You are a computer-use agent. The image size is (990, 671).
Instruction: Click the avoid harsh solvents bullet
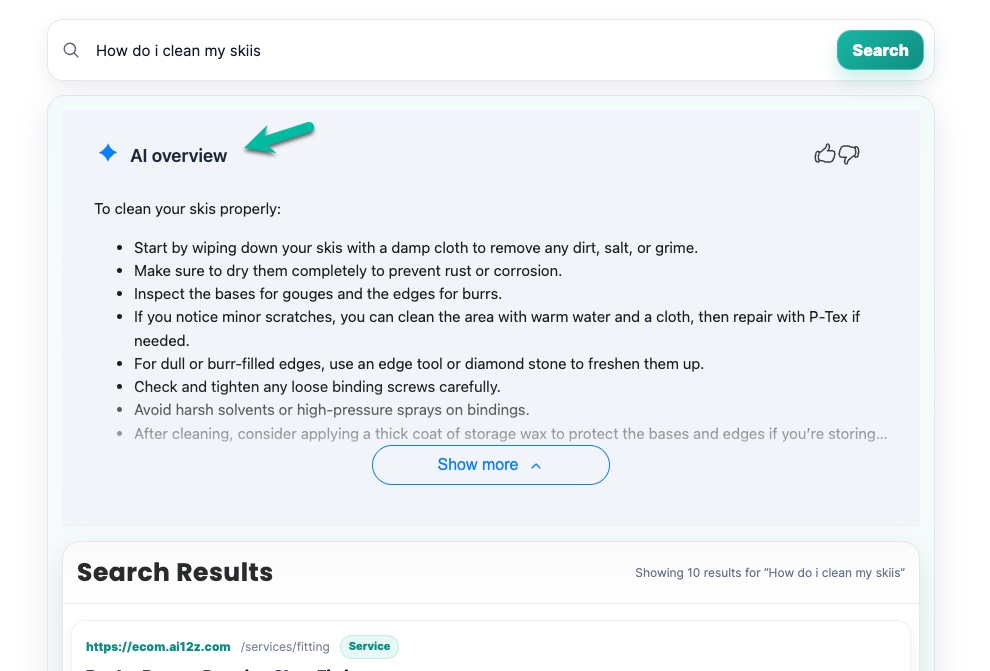[331, 409]
